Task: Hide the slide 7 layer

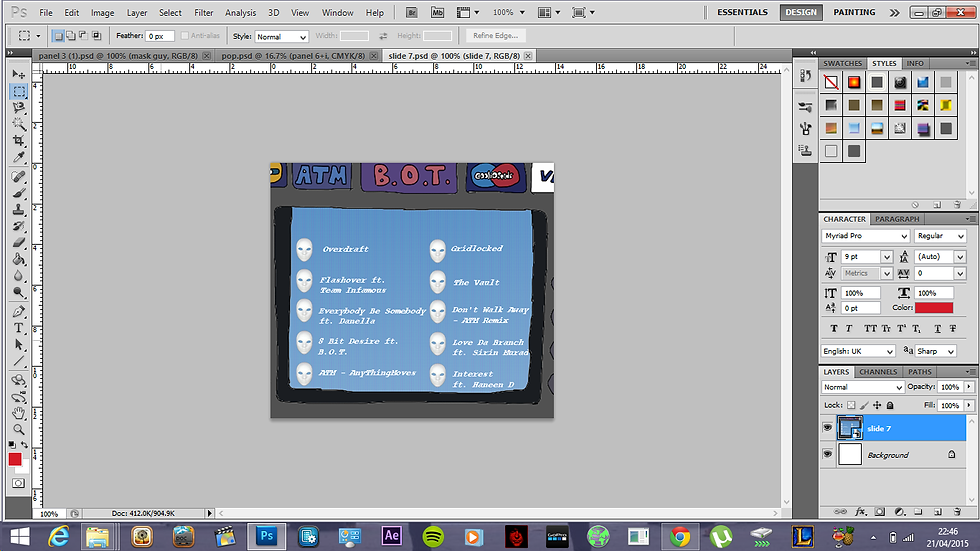Action: click(828, 428)
